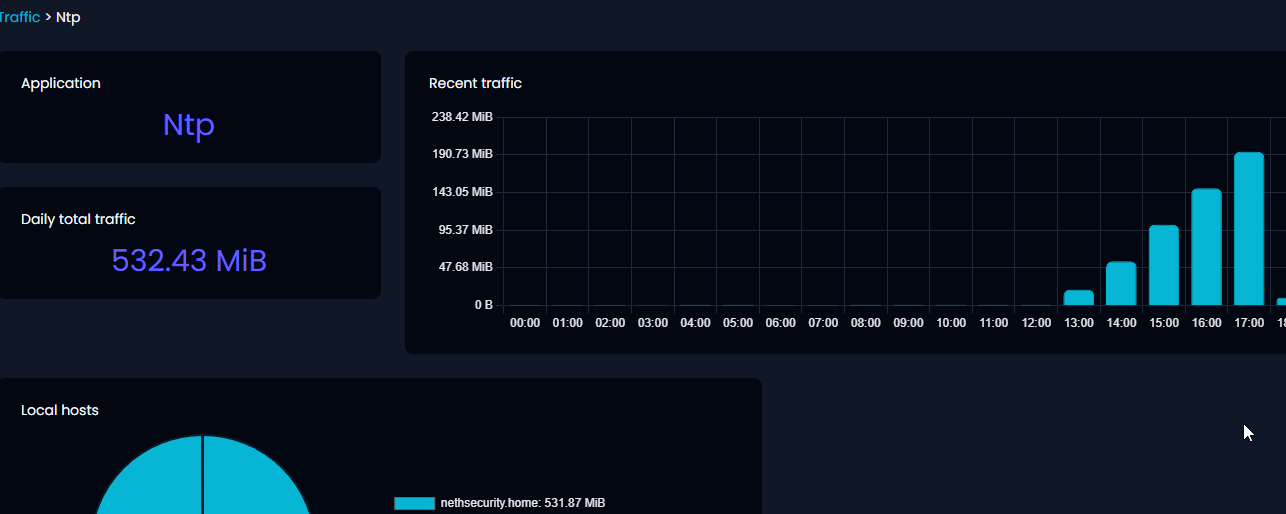Select the tallest bar at 17:00
The image size is (1286, 514).
click(x=1249, y=229)
